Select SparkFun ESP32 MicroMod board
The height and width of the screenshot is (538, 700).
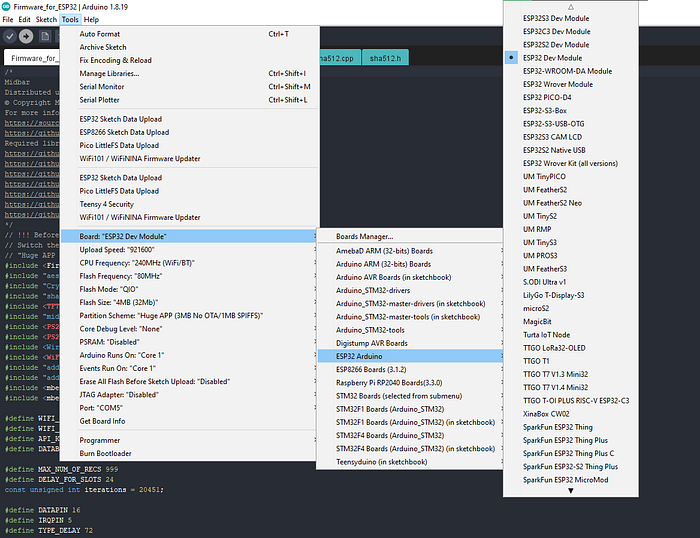coord(571,480)
